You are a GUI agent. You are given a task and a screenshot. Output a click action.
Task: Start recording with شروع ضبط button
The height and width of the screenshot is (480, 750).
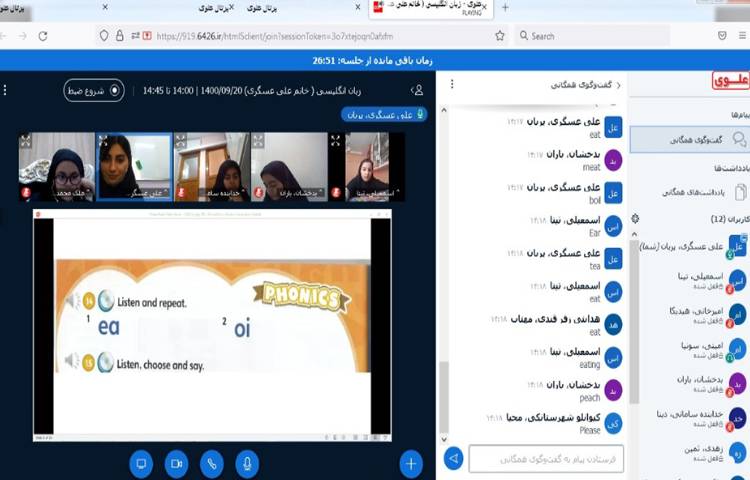(94, 90)
